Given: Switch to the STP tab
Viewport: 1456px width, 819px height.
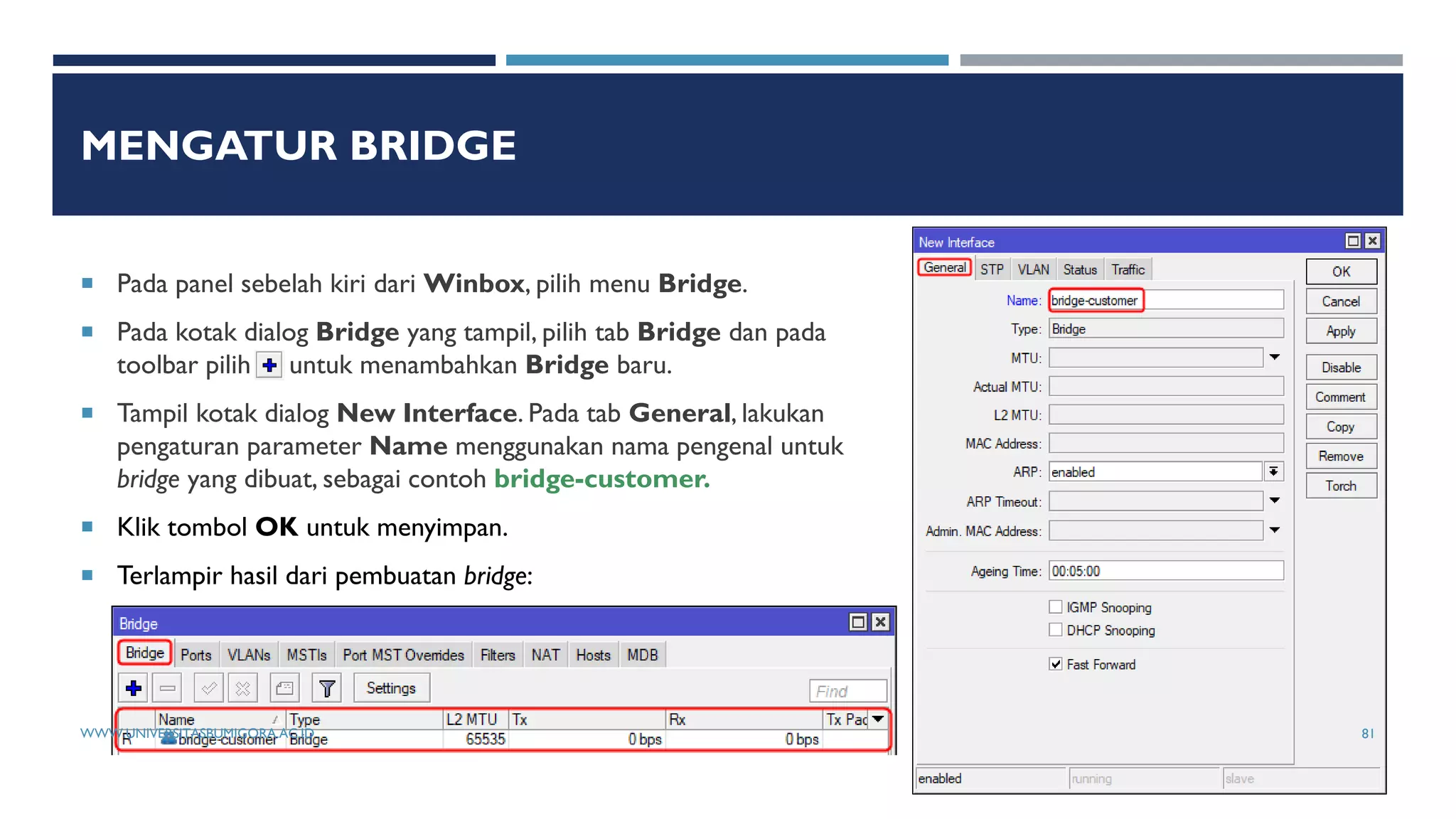Looking at the screenshot, I should click(x=992, y=269).
